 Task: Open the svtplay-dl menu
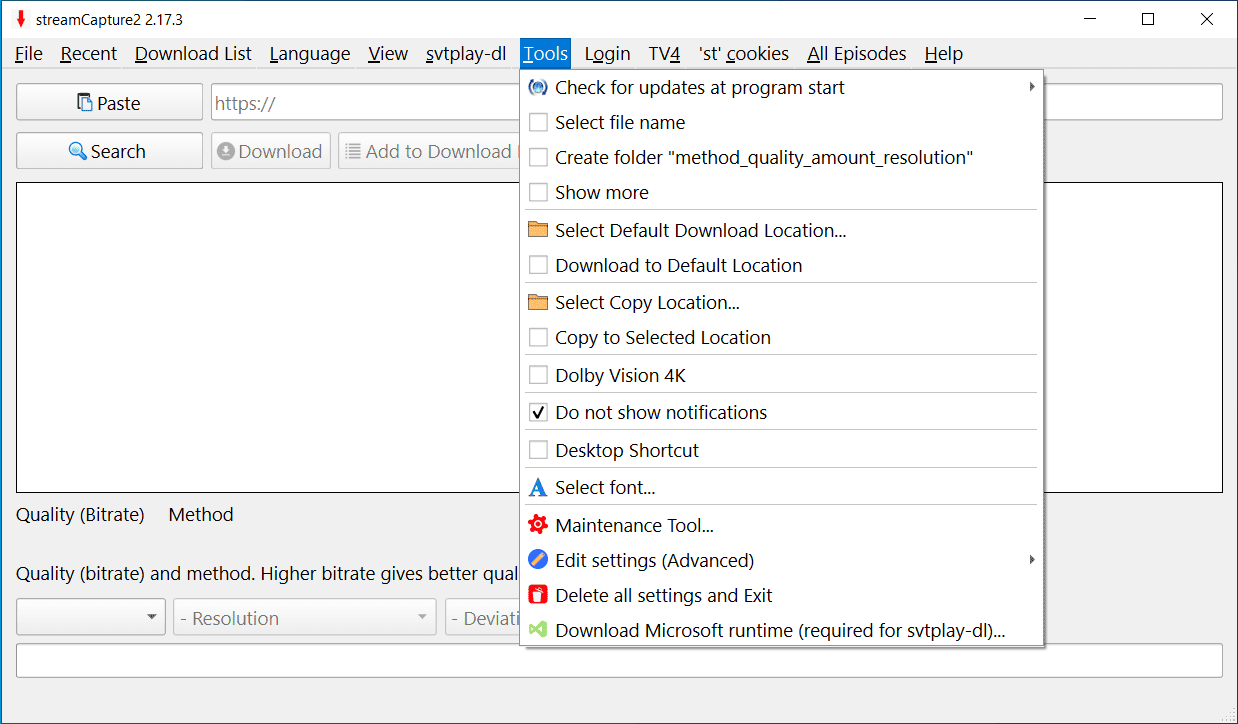(x=465, y=54)
